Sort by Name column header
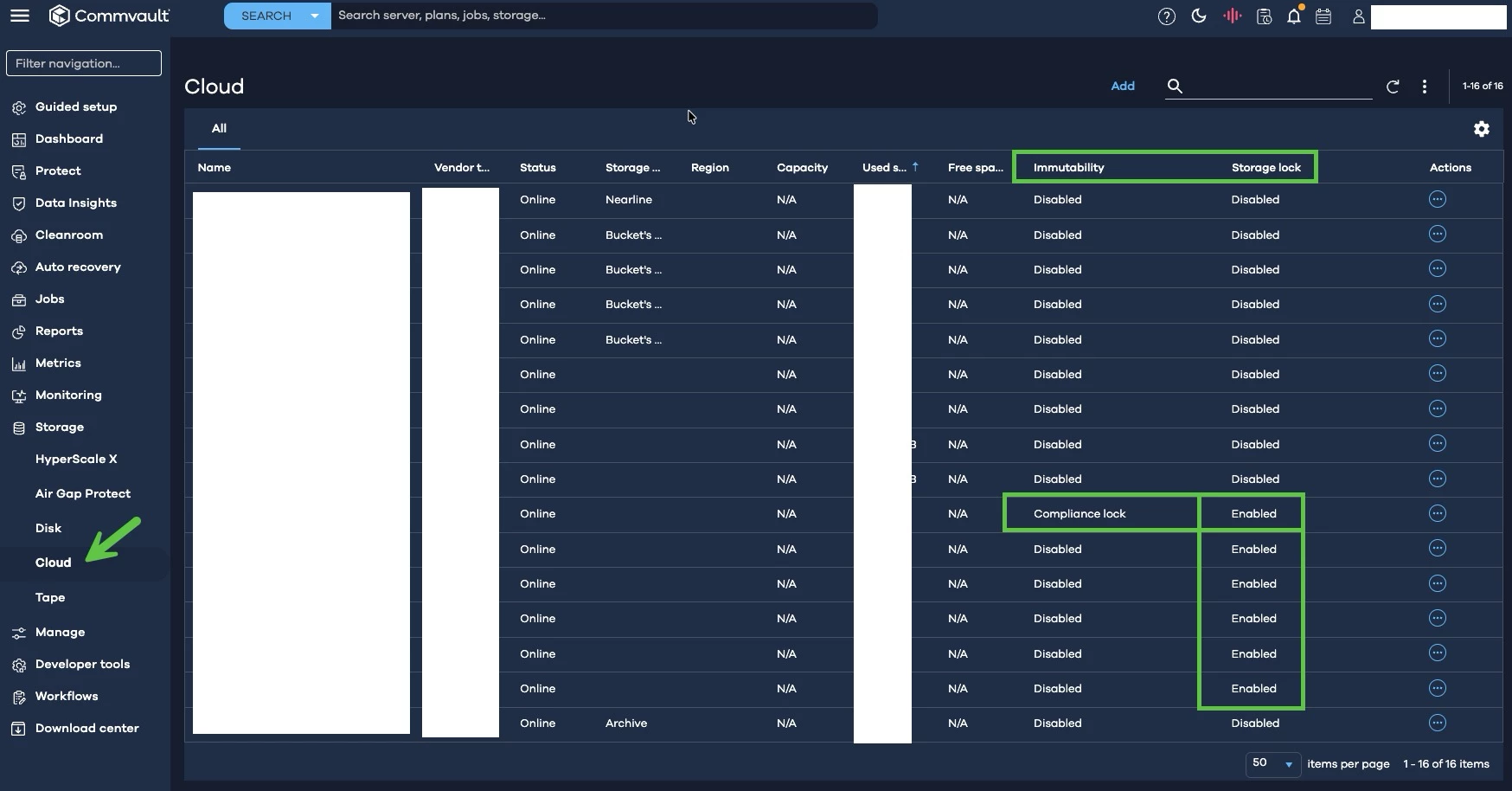Viewport: 1512px width, 791px height. 214,168
